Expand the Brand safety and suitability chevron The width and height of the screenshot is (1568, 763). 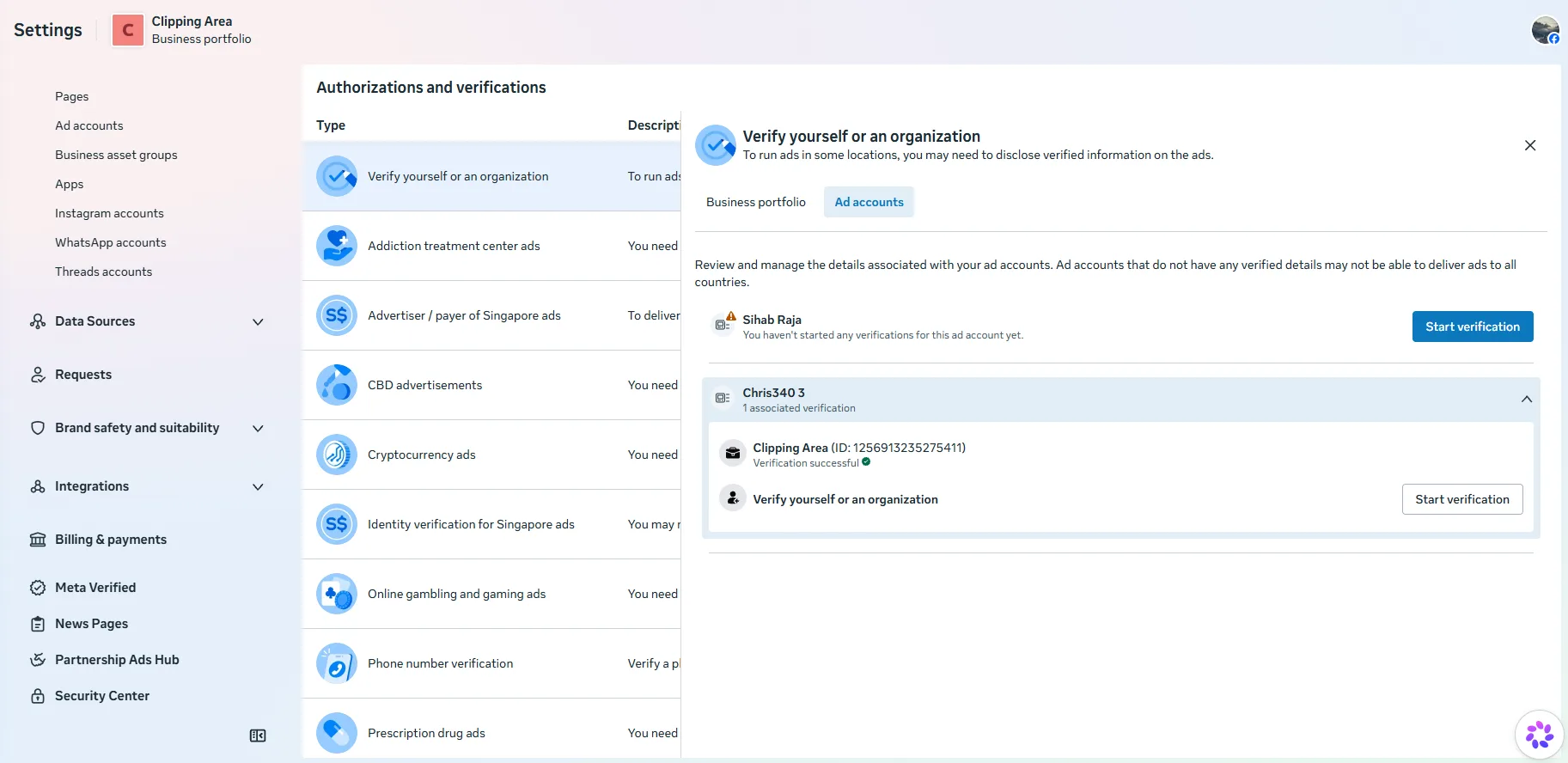pyautogui.click(x=258, y=429)
